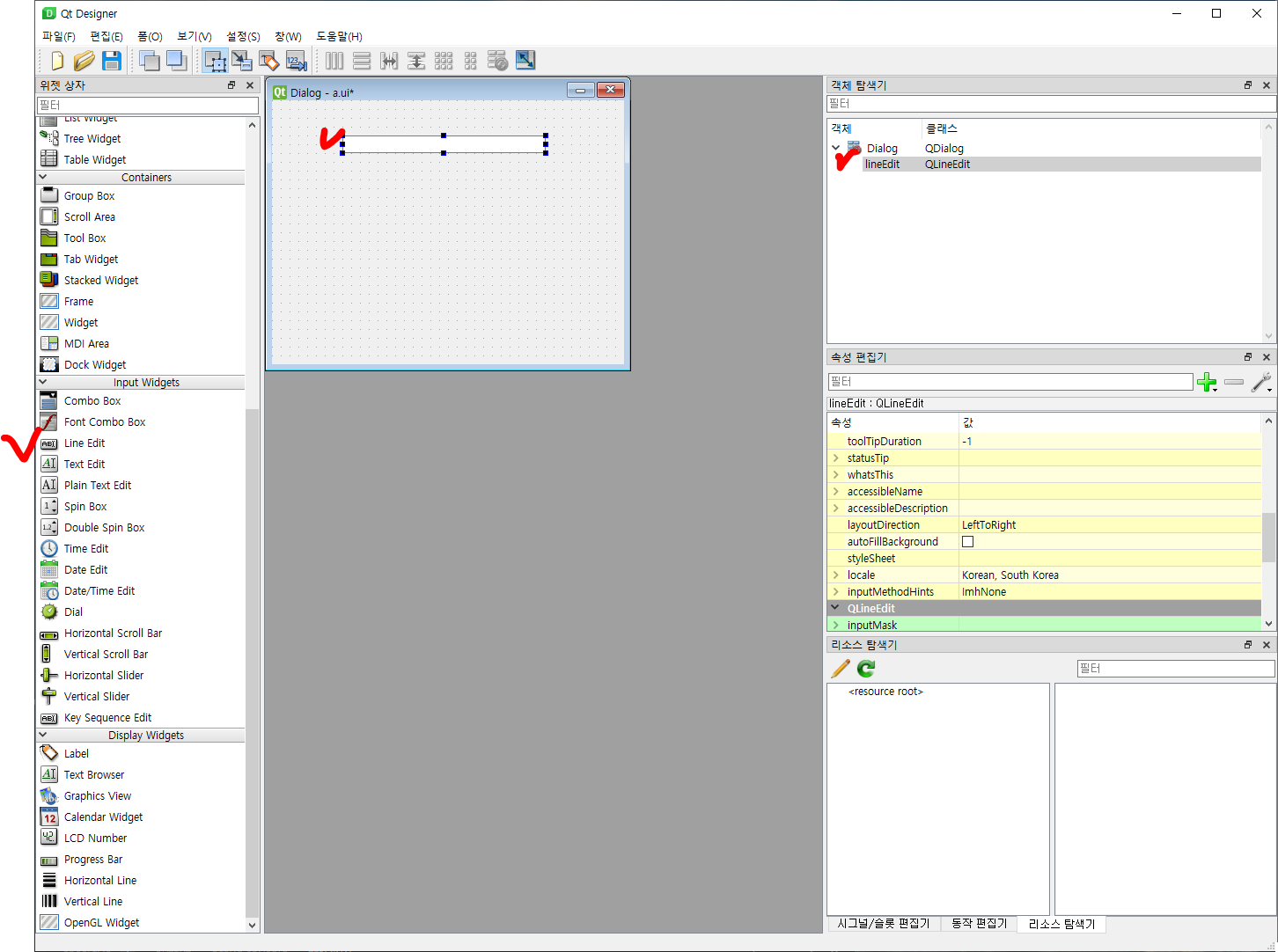1278x952 pixels.
Task: Click the Break Layout toolbar icon
Action: tap(498, 61)
